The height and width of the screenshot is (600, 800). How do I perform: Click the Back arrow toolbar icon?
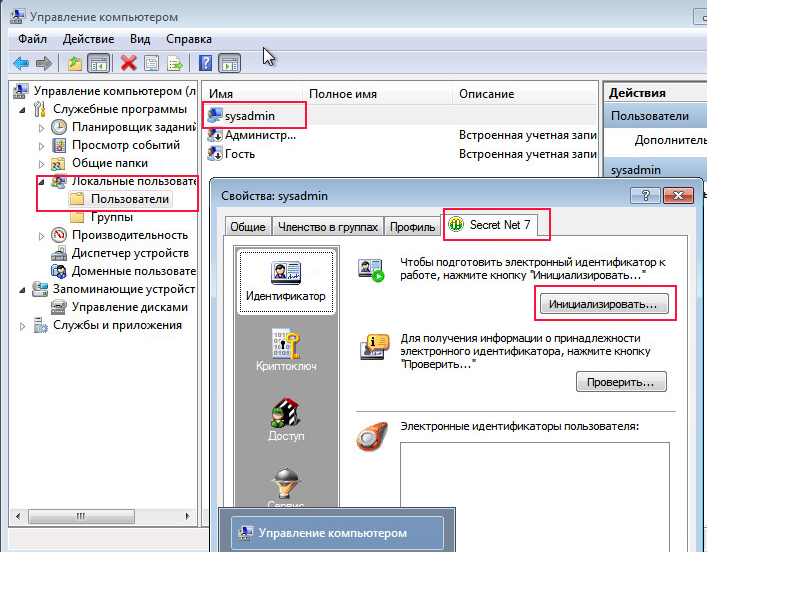[x=21, y=63]
